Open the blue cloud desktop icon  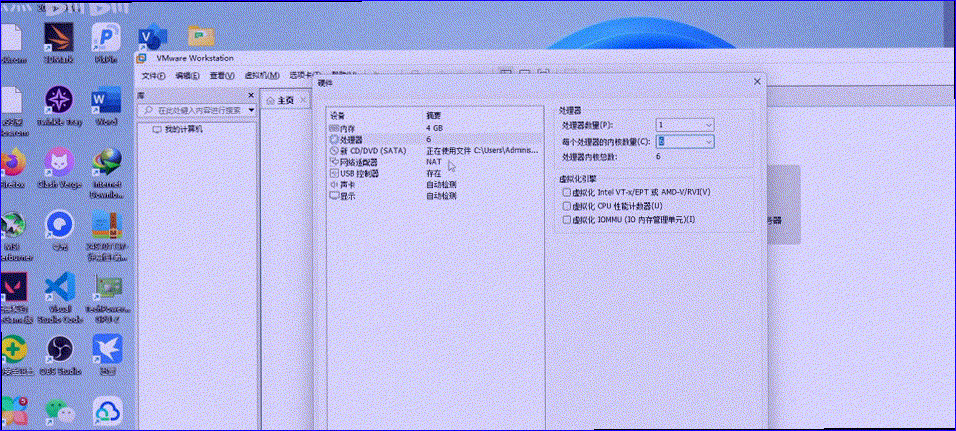[107, 411]
